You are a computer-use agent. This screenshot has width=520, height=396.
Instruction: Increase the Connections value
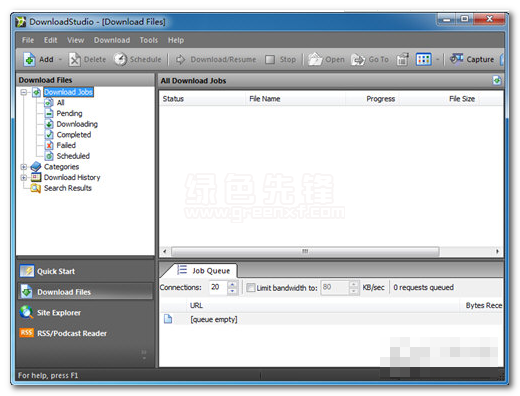232,284
